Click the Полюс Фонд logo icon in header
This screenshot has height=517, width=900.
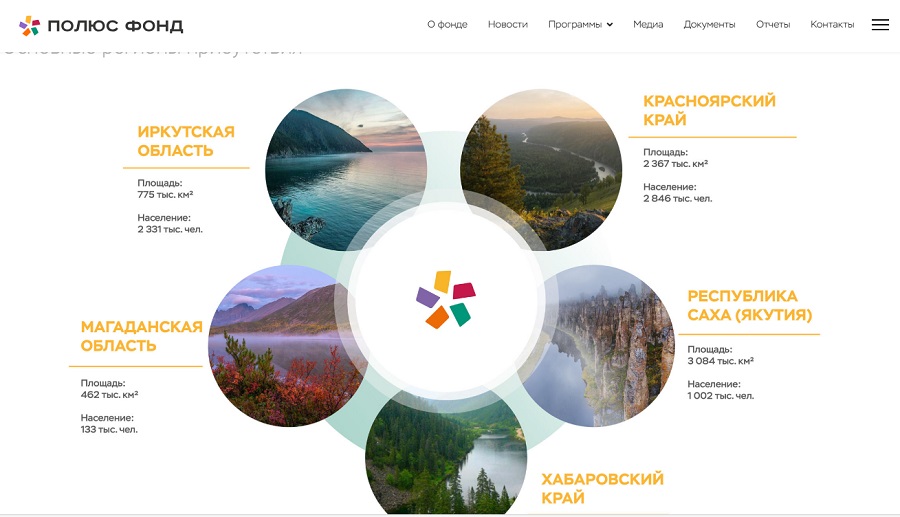(29, 26)
